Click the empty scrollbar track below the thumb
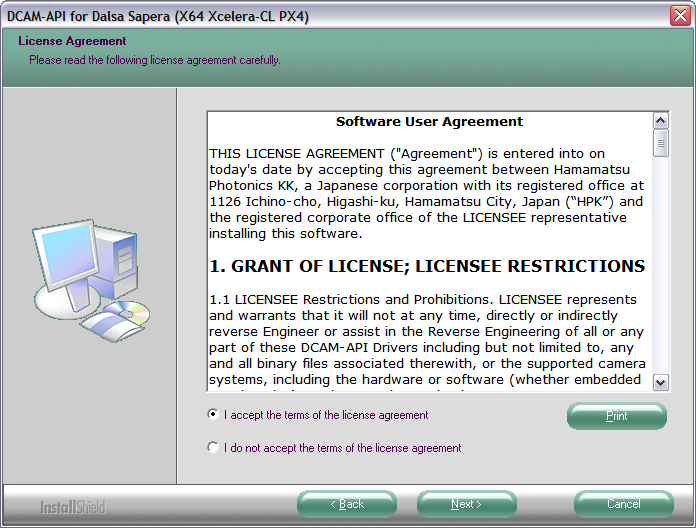The image size is (696, 528). pyautogui.click(x=661, y=270)
